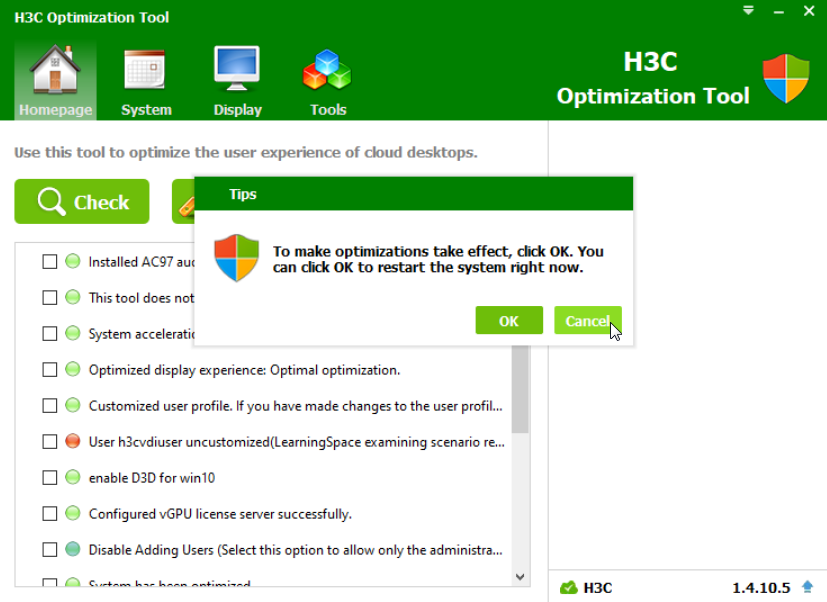
Task: Click the green status dot for enable D3D
Action: (x=73, y=477)
